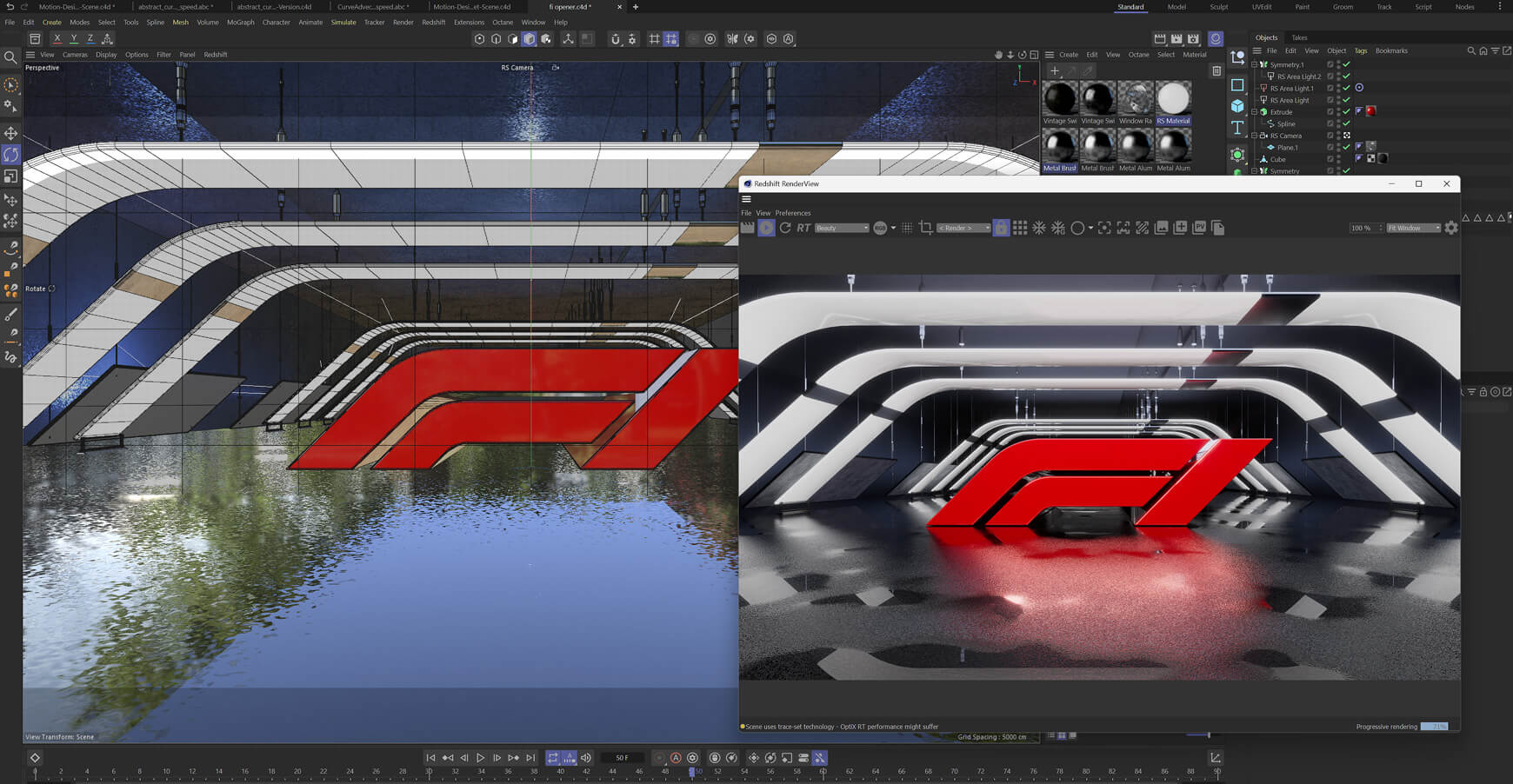Toggle Plane.1 enabled checkmark
Screen dimensions: 1513x784
point(1346,147)
